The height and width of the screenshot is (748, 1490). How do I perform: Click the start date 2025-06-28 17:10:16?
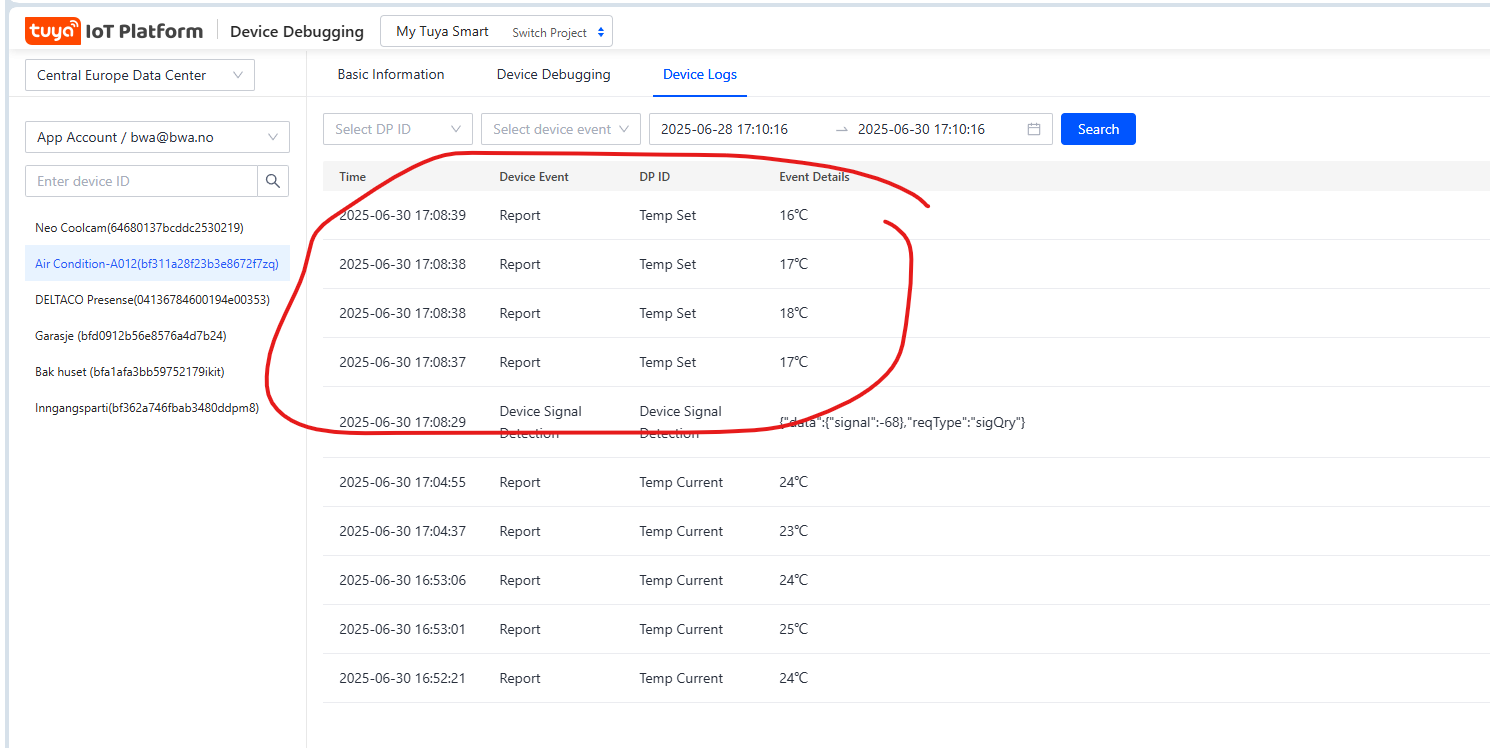(x=725, y=129)
